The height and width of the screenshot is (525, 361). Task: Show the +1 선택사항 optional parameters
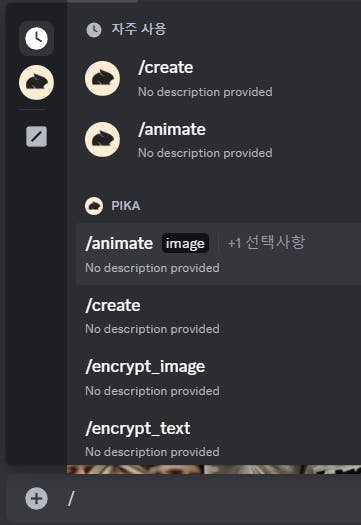click(266, 242)
